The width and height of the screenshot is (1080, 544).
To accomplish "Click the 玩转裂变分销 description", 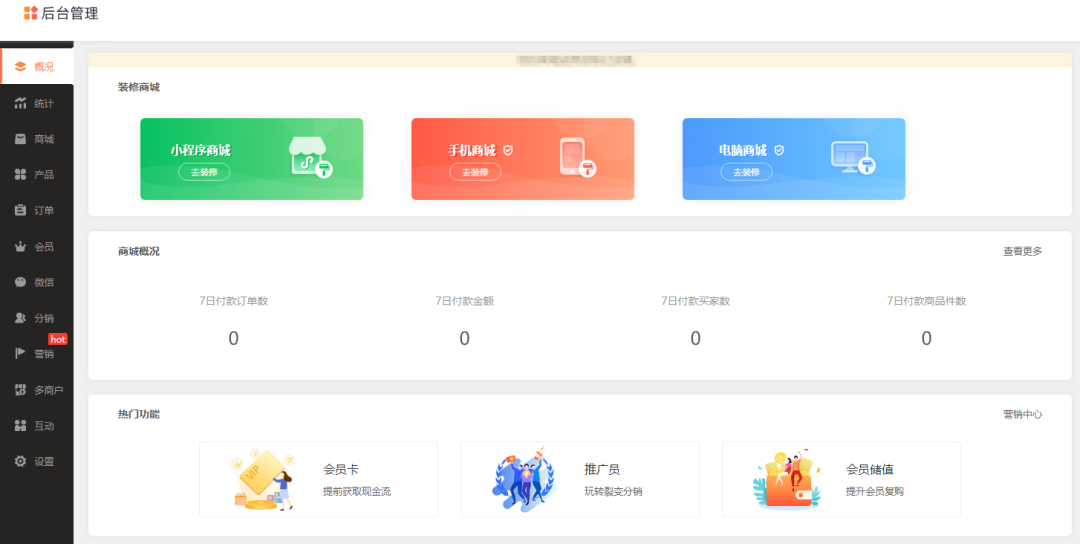I will click(x=613, y=492).
